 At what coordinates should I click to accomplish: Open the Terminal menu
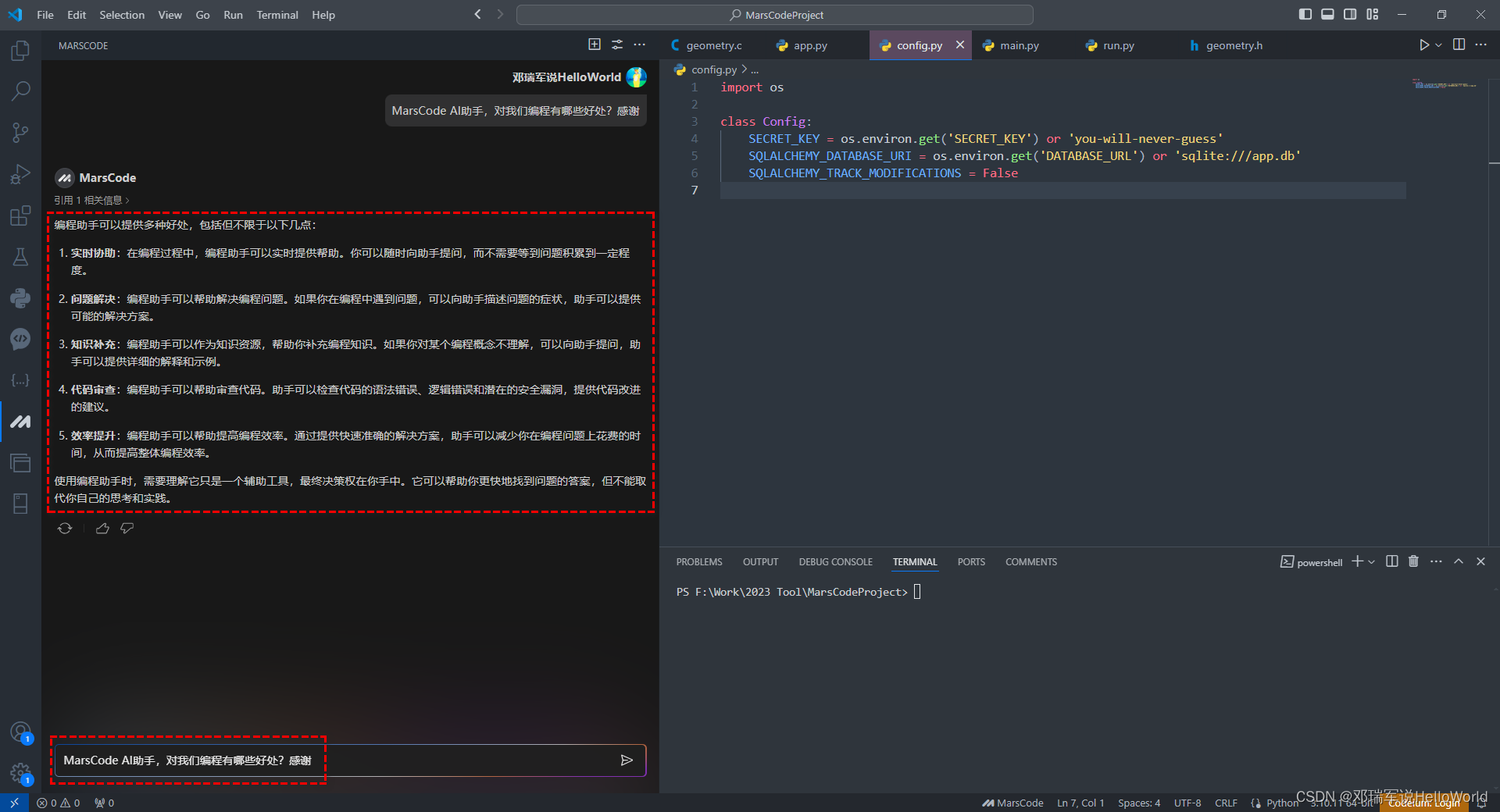(277, 15)
